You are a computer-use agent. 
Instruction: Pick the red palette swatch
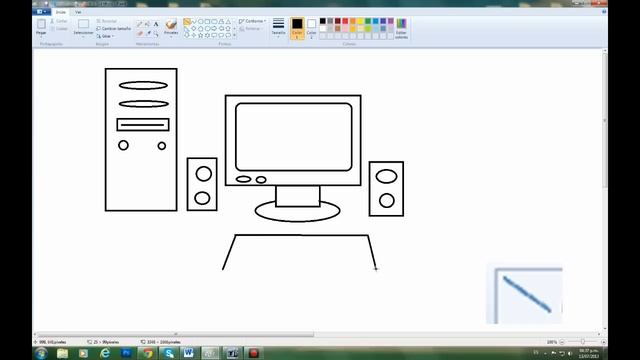click(345, 21)
